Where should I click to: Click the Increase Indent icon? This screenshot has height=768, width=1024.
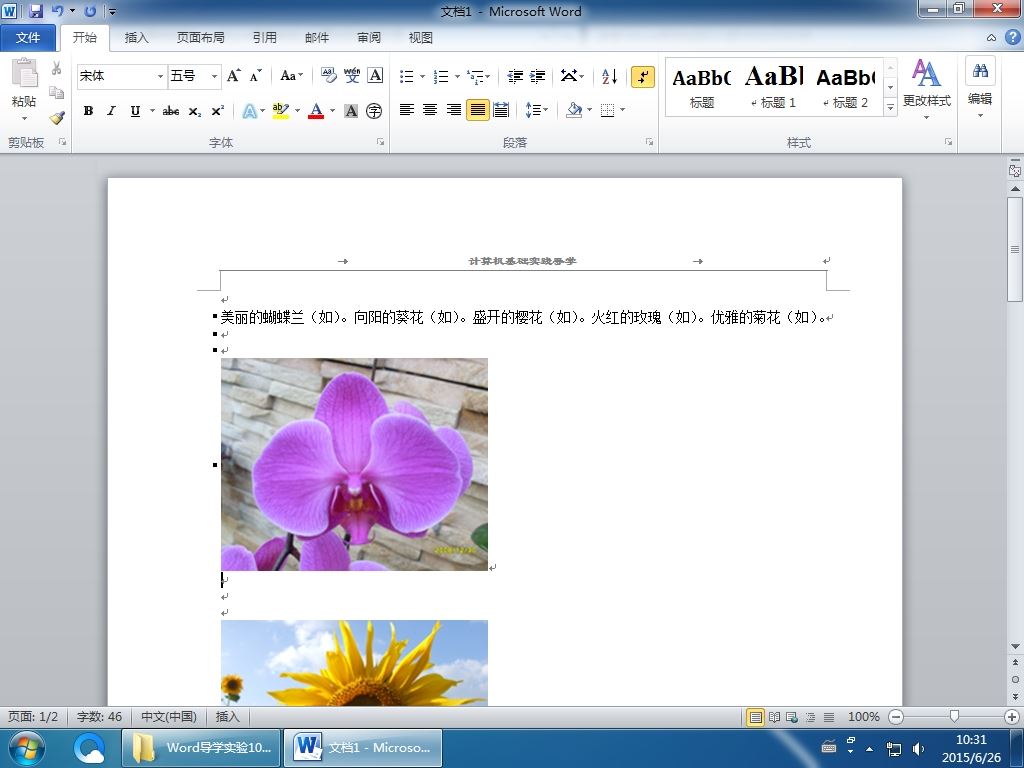point(537,76)
